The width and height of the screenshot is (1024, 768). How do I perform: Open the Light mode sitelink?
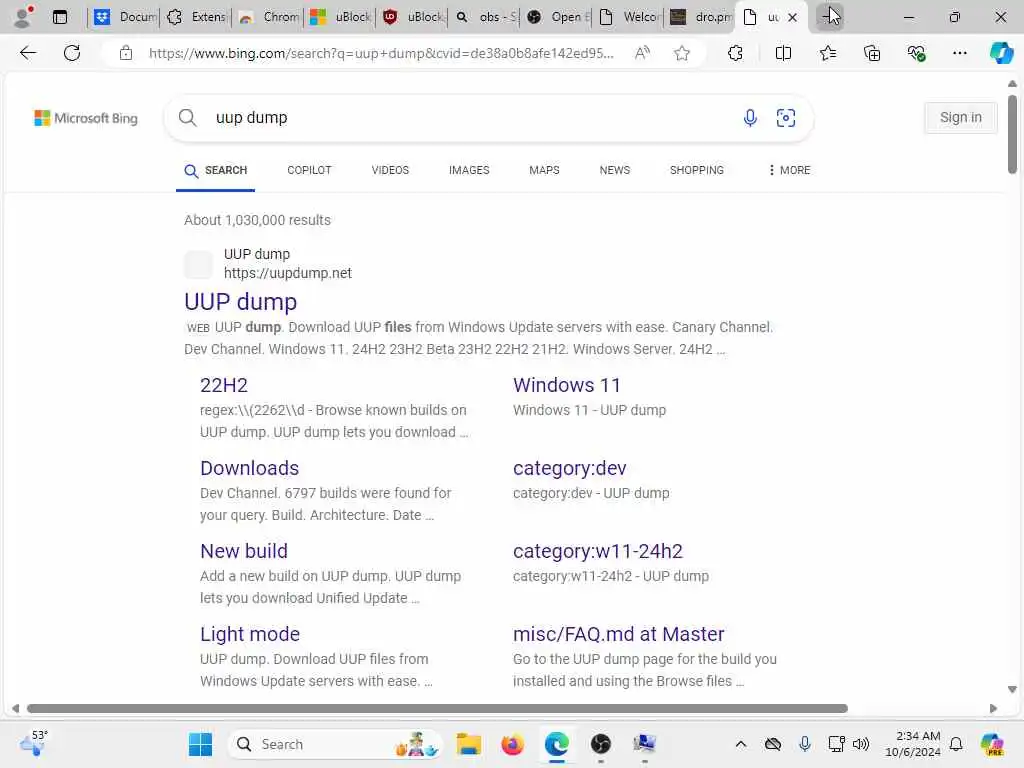pyautogui.click(x=250, y=634)
